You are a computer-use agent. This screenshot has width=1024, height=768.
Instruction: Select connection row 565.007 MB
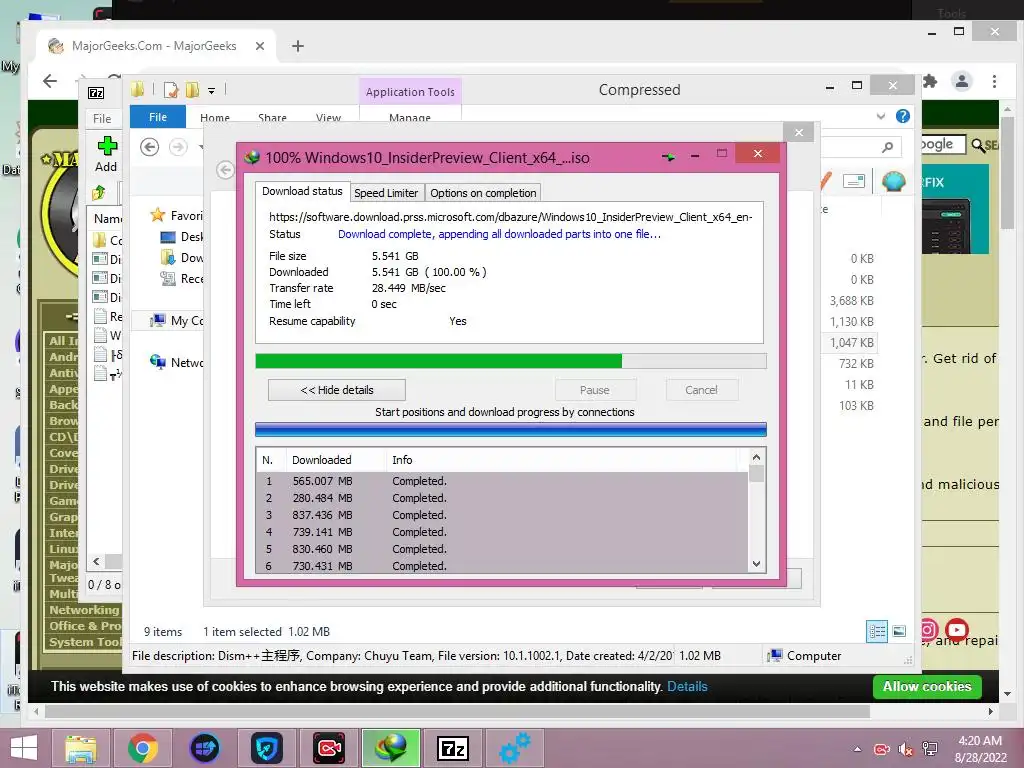coord(502,481)
